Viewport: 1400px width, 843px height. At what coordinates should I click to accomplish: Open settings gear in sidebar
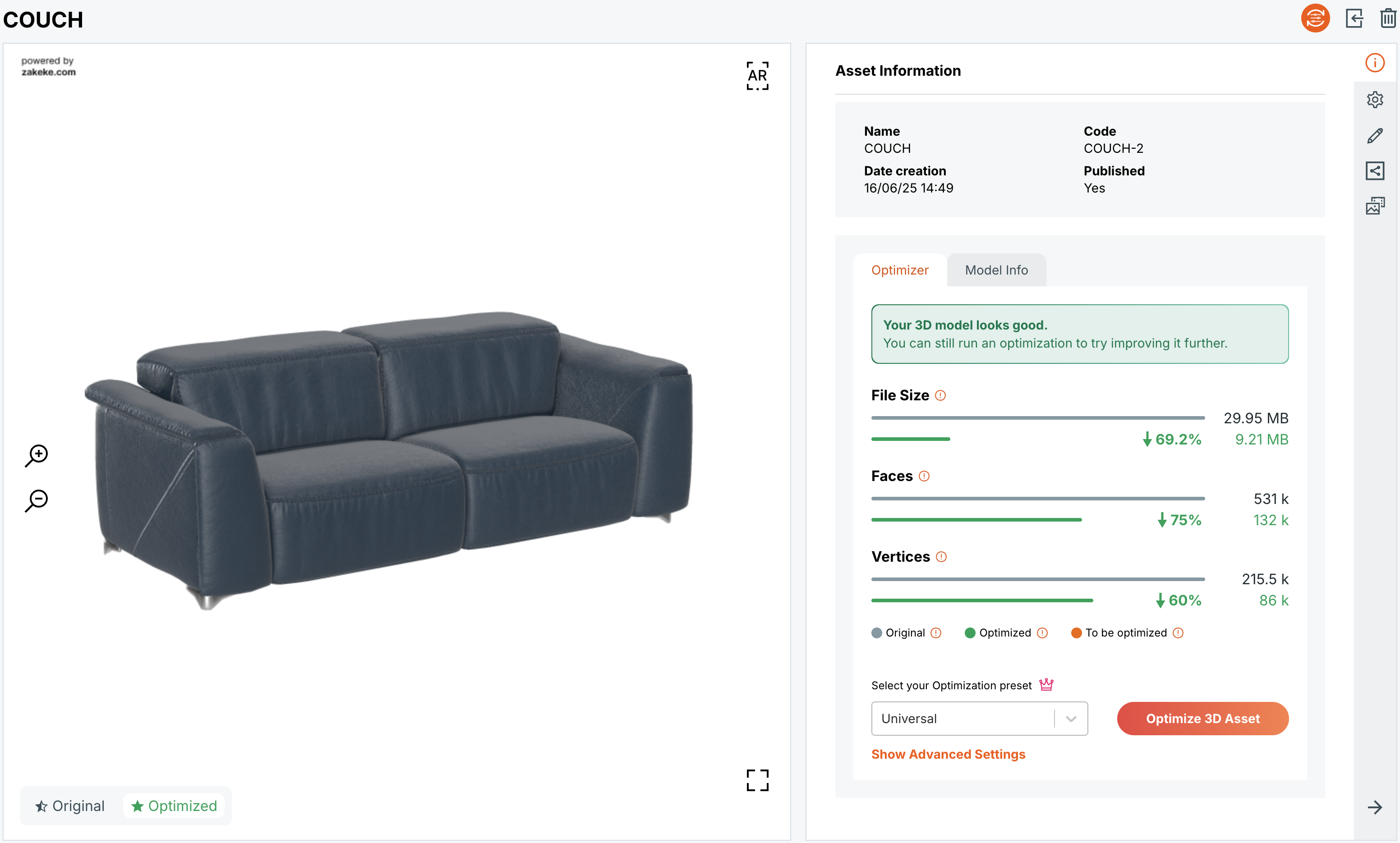tap(1375, 100)
